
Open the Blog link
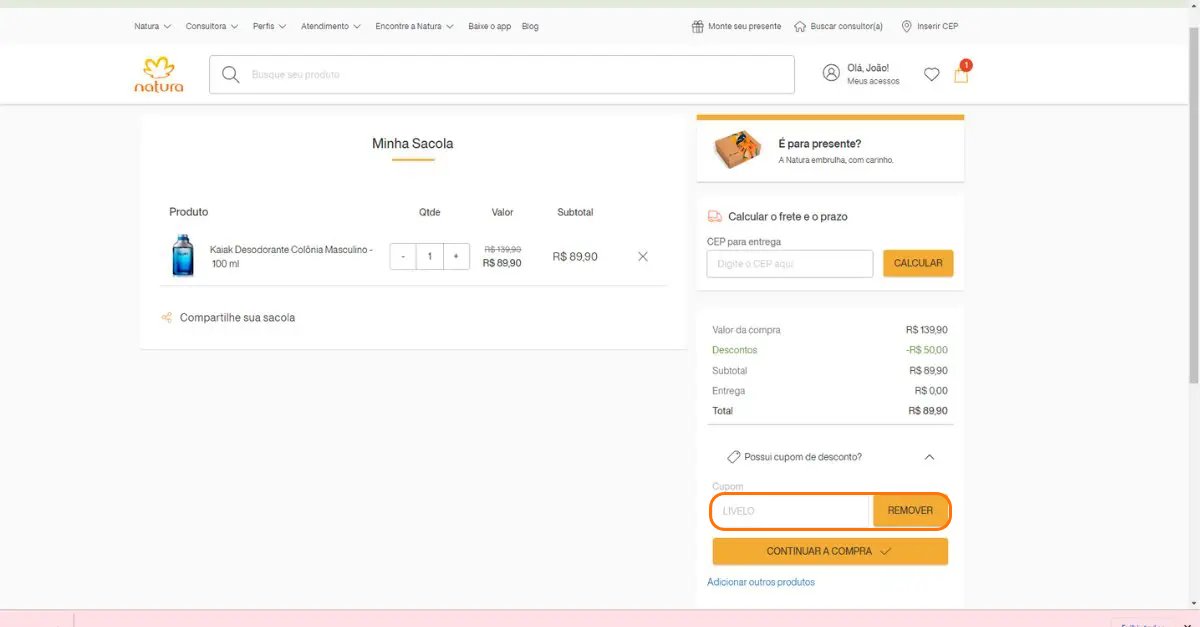[x=530, y=26]
